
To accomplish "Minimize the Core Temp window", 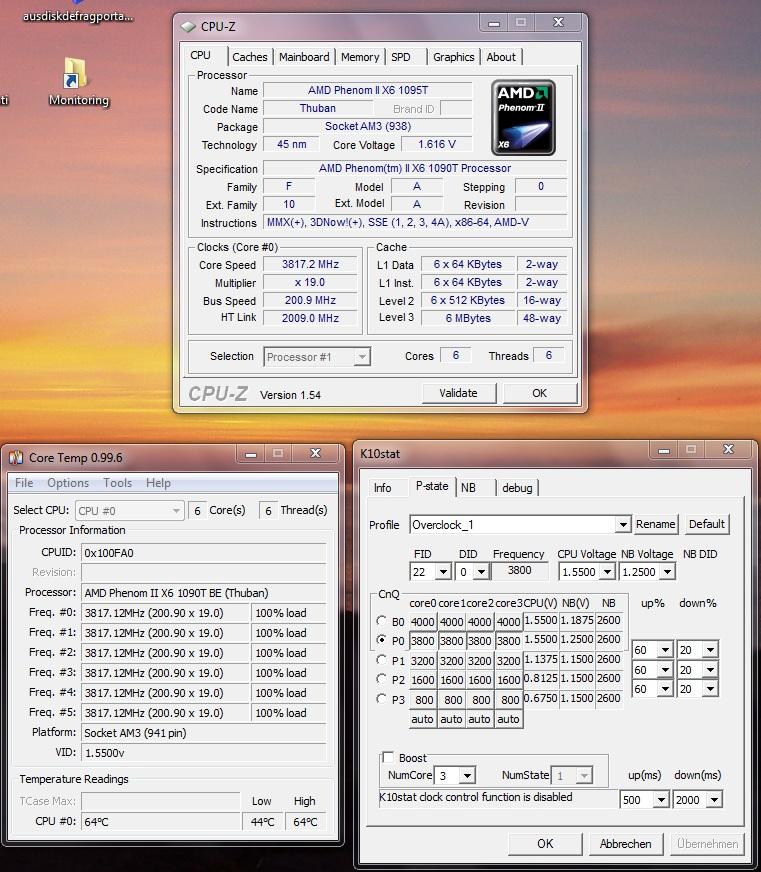I will click(251, 455).
